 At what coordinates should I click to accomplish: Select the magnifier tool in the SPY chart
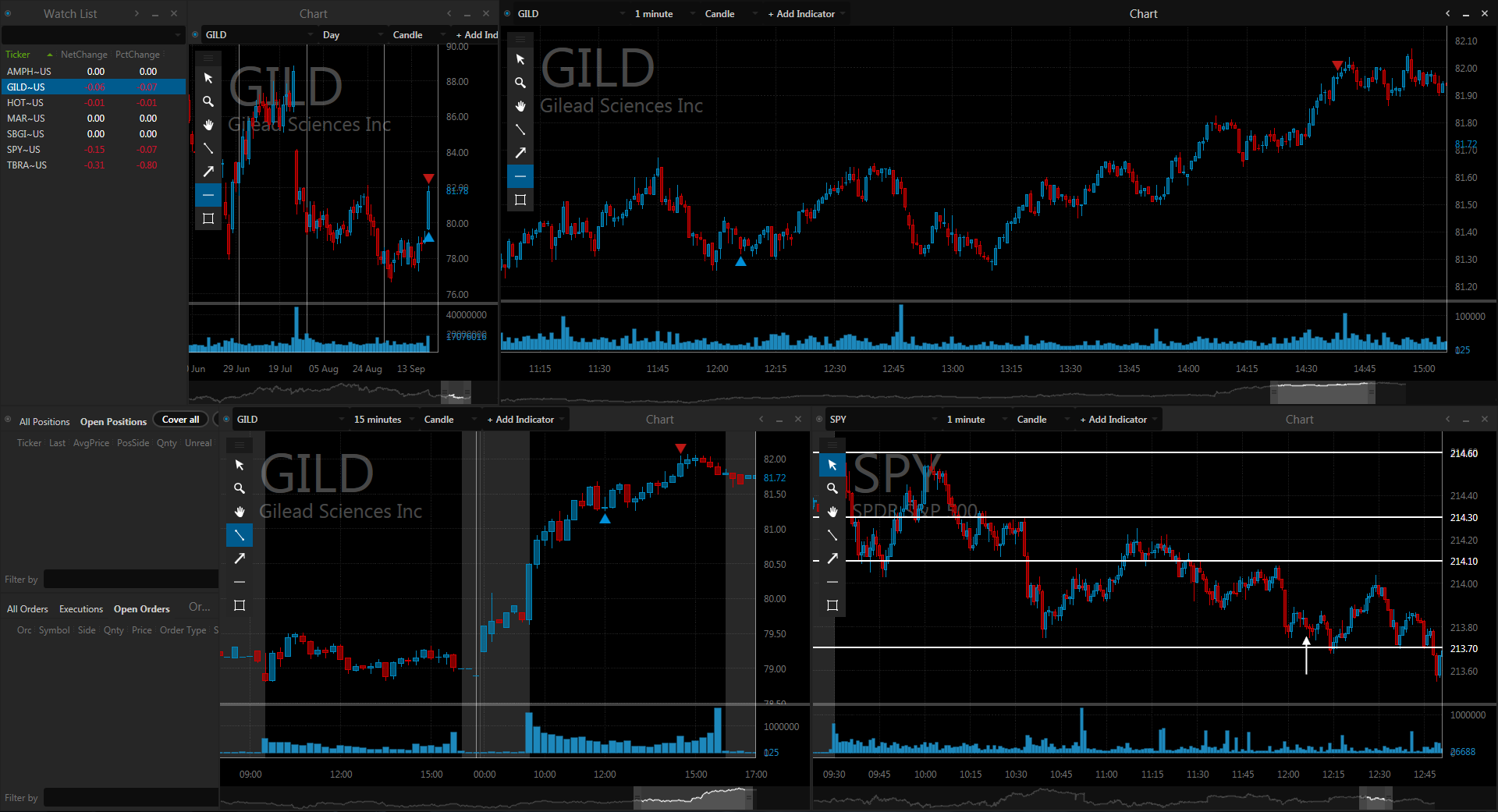[x=832, y=488]
